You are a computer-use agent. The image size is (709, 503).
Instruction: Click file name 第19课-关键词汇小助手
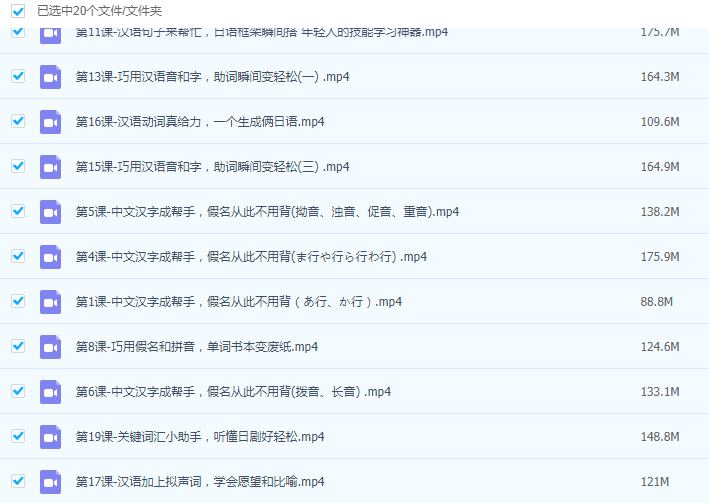coord(200,437)
